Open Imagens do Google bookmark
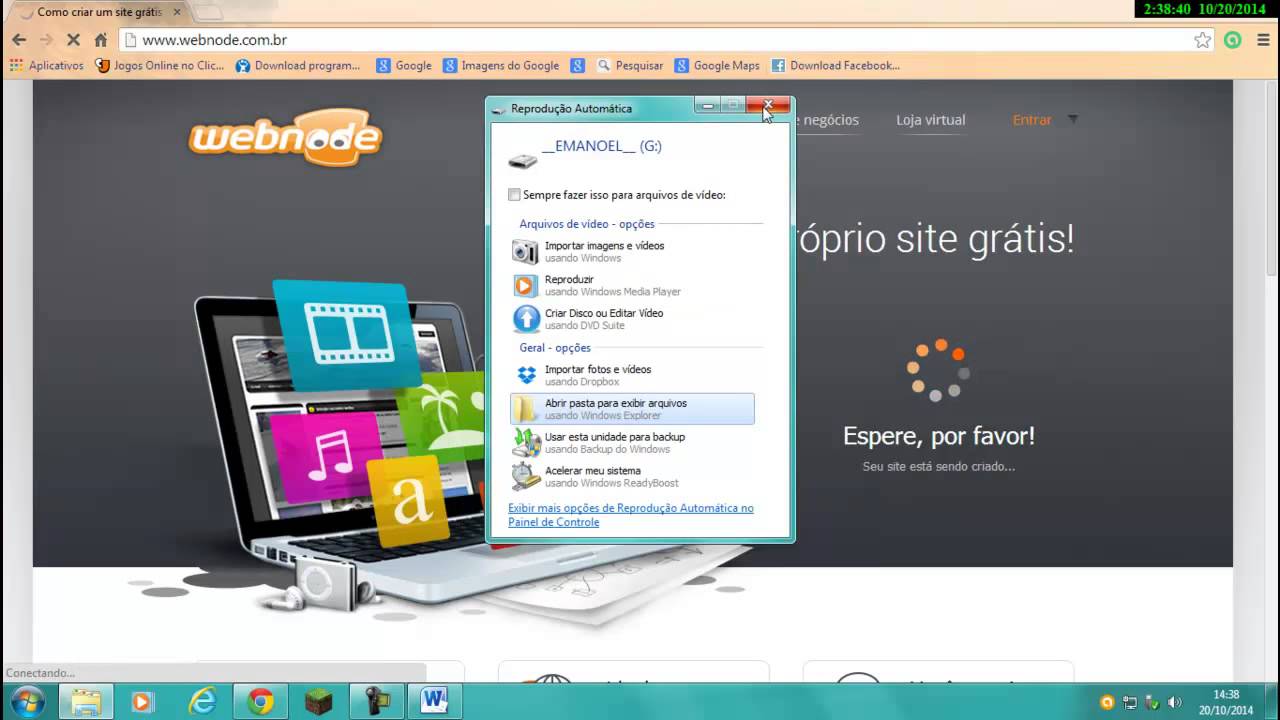 coord(500,66)
